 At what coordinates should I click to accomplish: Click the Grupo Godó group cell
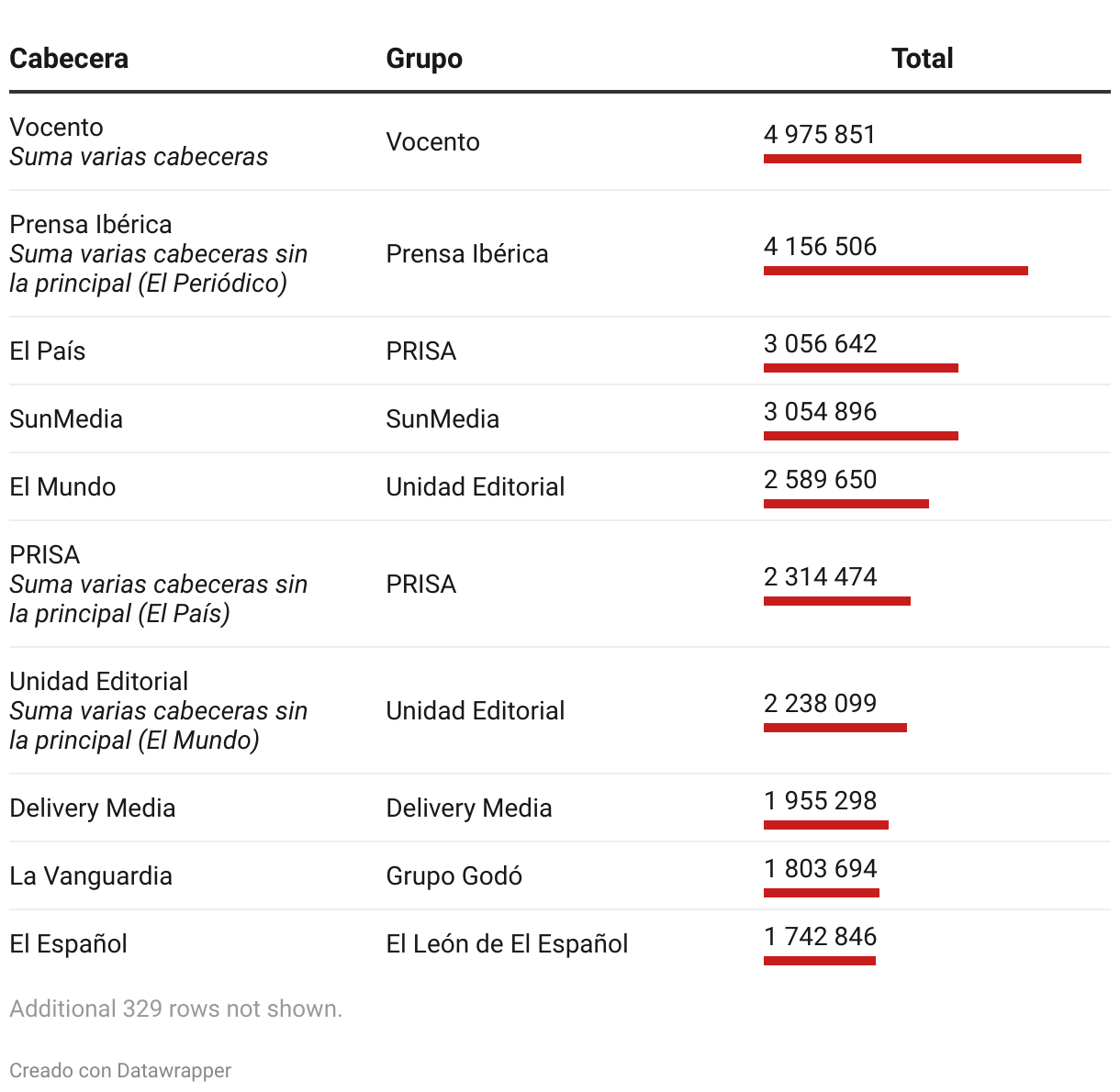454,875
